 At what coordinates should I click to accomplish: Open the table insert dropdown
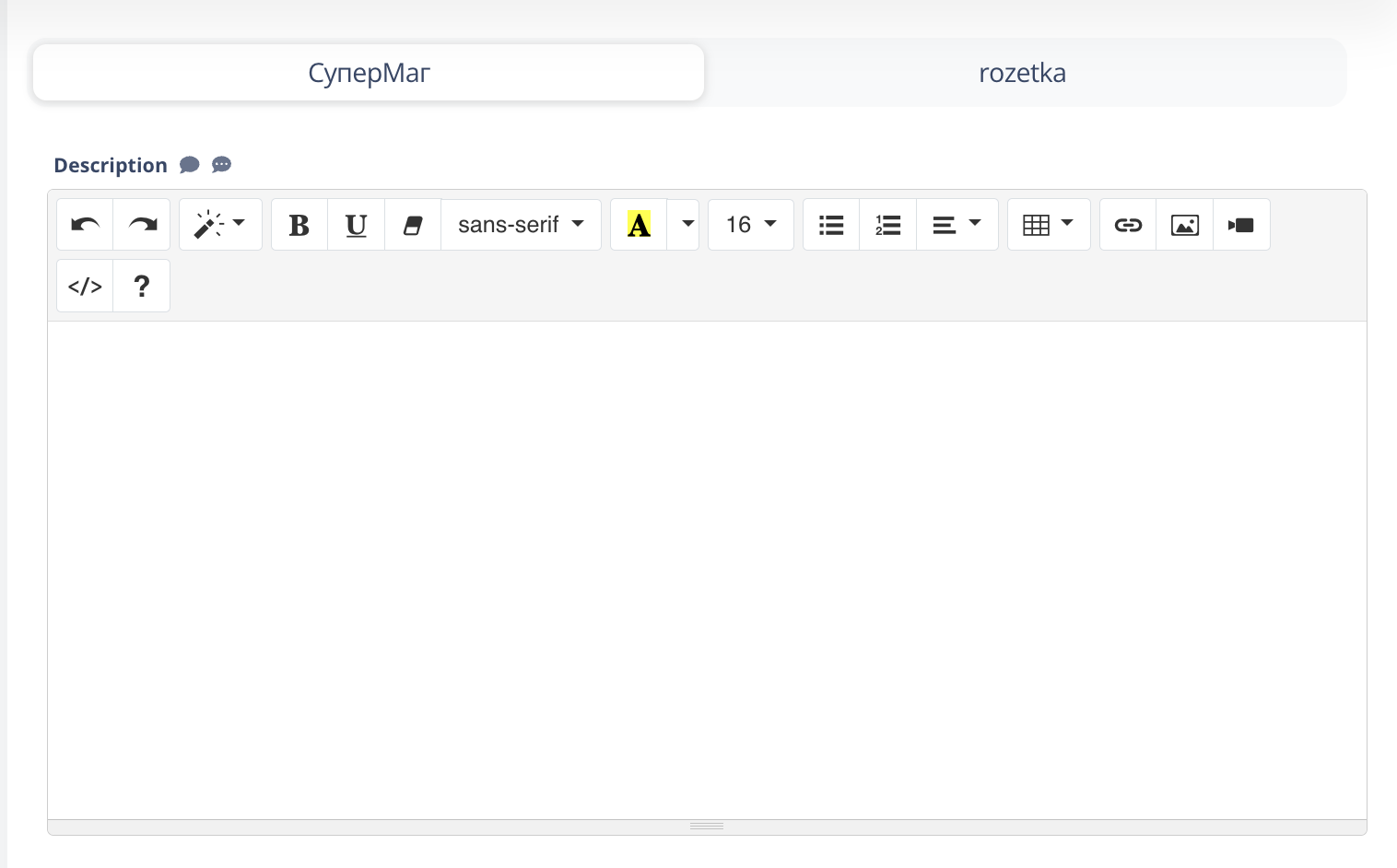[1049, 225]
